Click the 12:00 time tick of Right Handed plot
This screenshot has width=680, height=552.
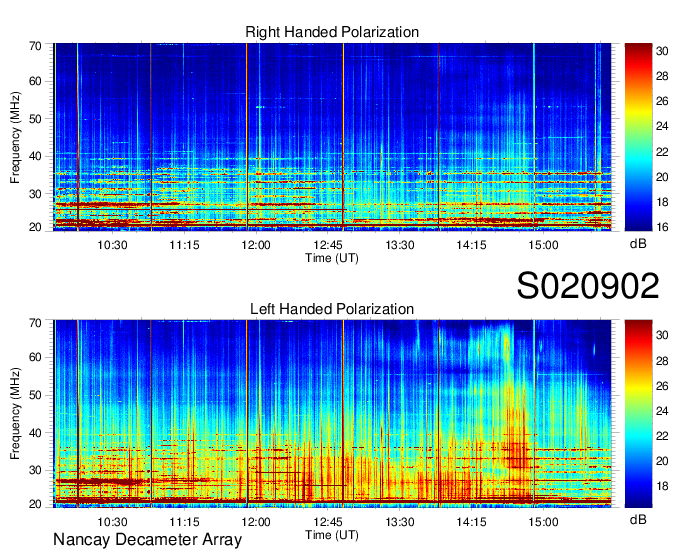click(x=256, y=245)
